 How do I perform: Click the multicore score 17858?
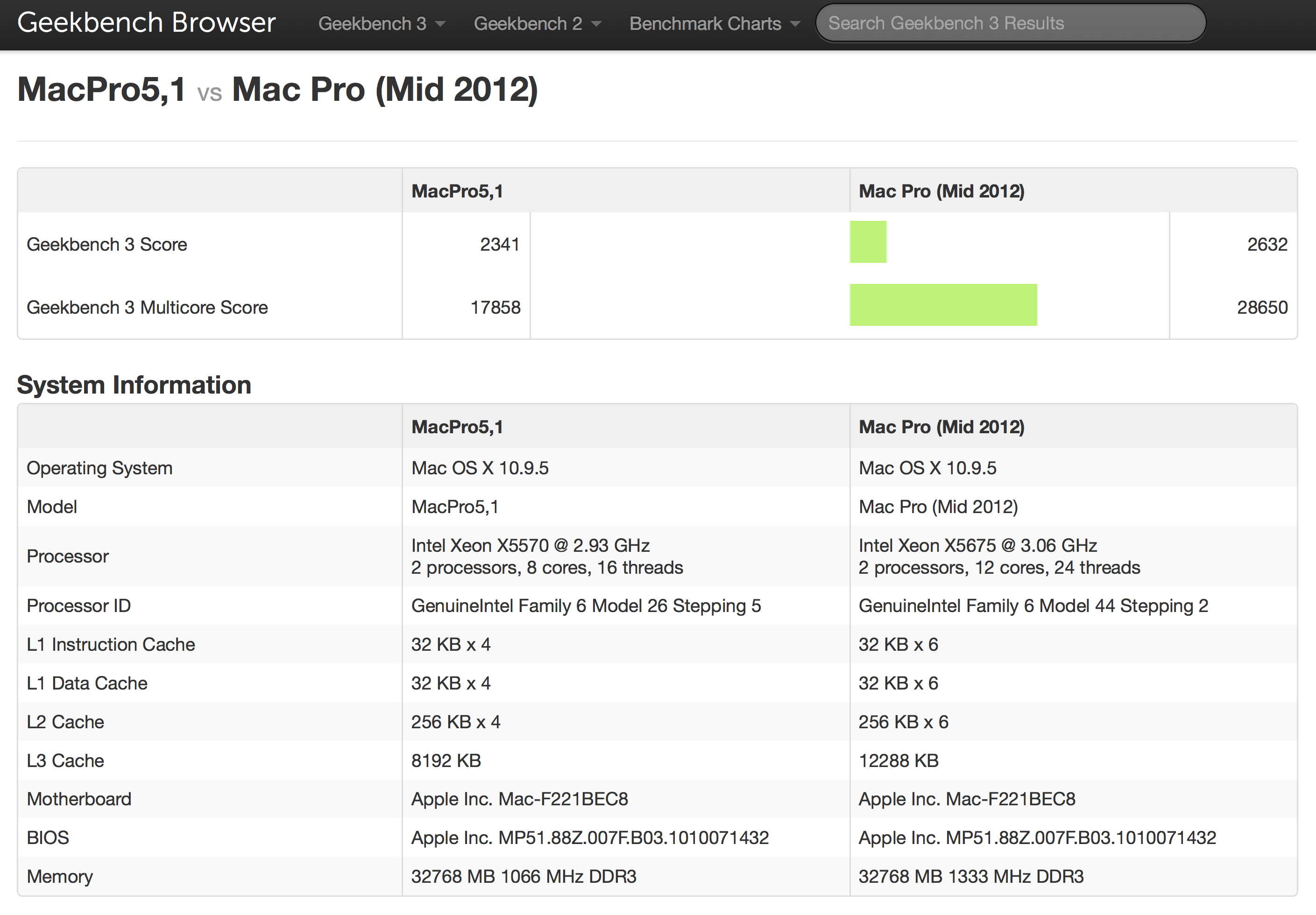click(x=495, y=307)
